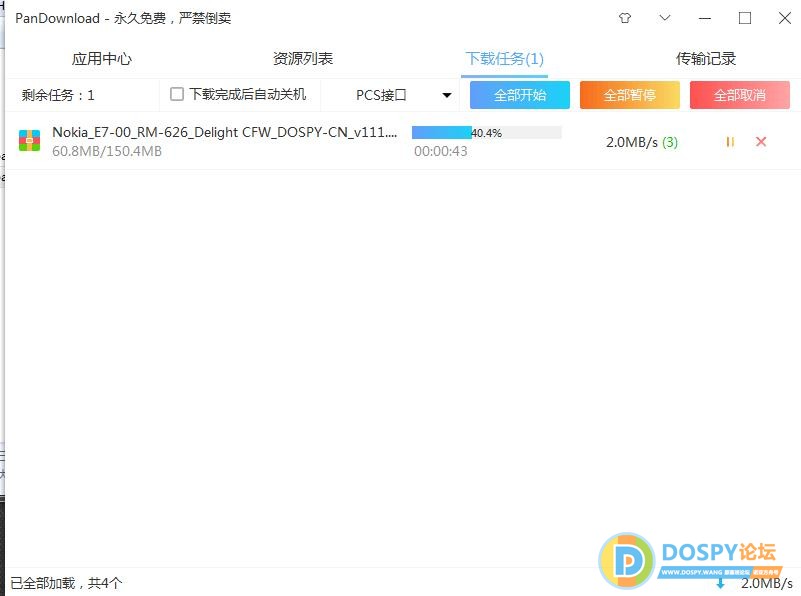Minimize the PanDownload window
This screenshot has height=596, width=801.
pyautogui.click(x=705, y=18)
